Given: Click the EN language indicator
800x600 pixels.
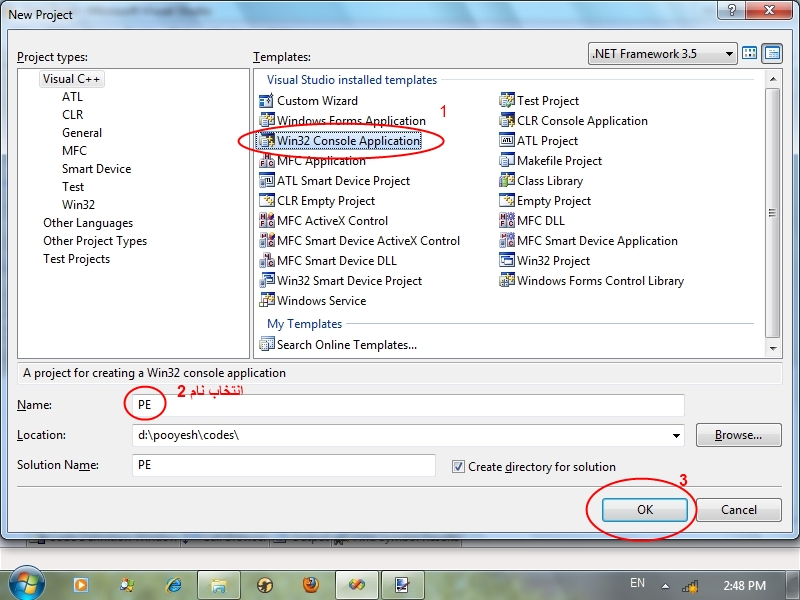Looking at the screenshot, I should point(637,583).
